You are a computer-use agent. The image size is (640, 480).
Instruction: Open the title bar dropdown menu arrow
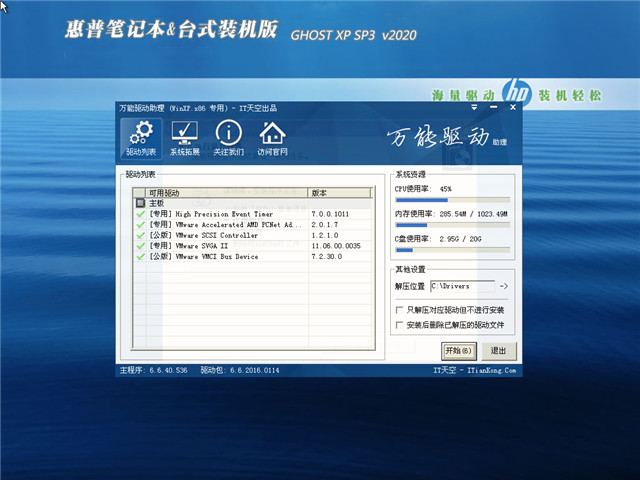474,107
